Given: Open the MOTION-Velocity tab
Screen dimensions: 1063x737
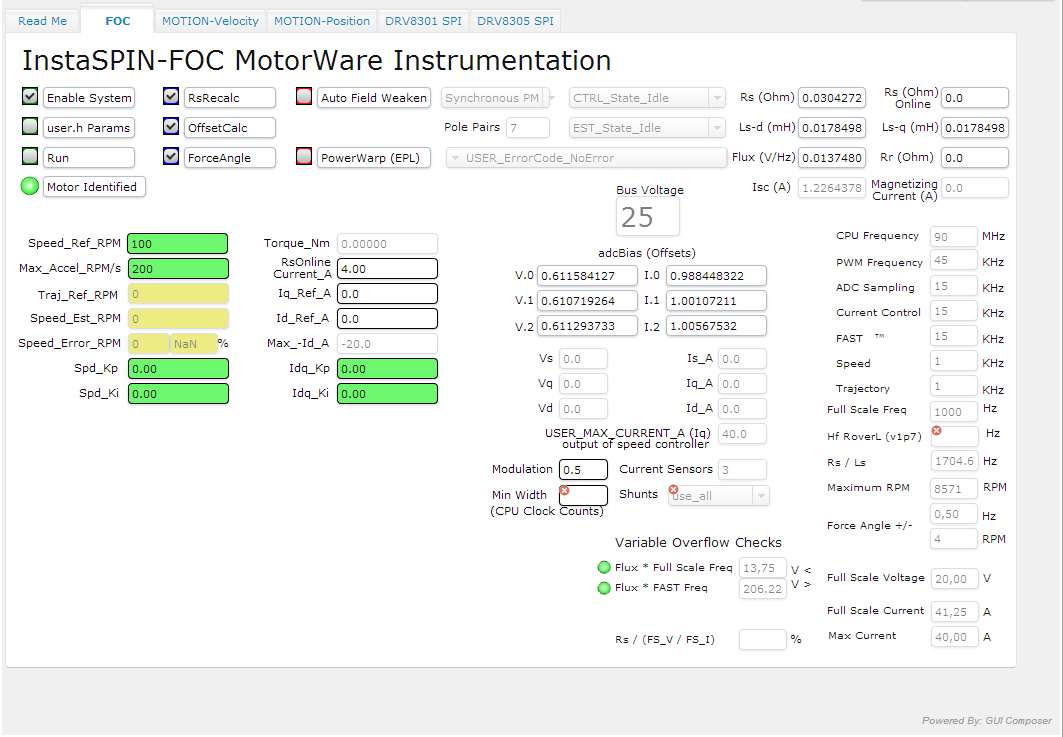Looking at the screenshot, I should [x=210, y=21].
